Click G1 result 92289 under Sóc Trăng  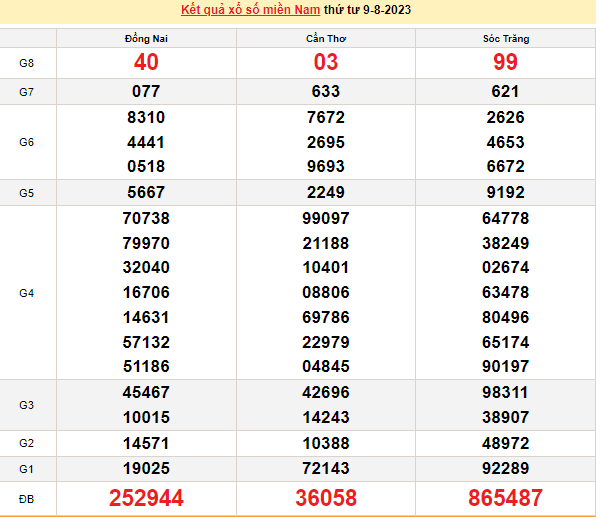(505, 466)
